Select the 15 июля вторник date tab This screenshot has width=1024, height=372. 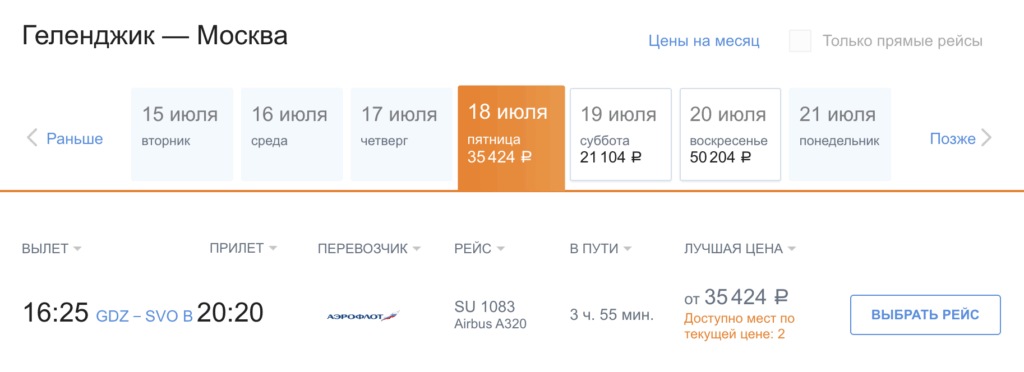(x=182, y=134)
